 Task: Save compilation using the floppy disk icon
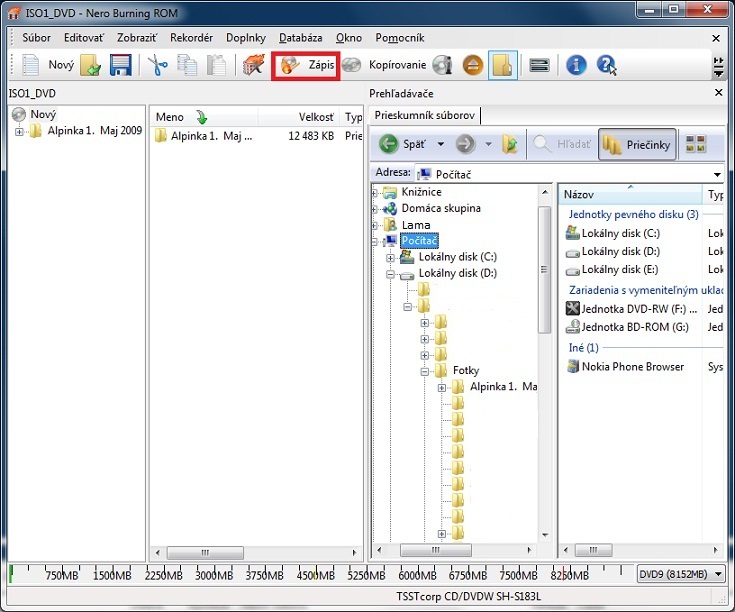coord(120,65)
